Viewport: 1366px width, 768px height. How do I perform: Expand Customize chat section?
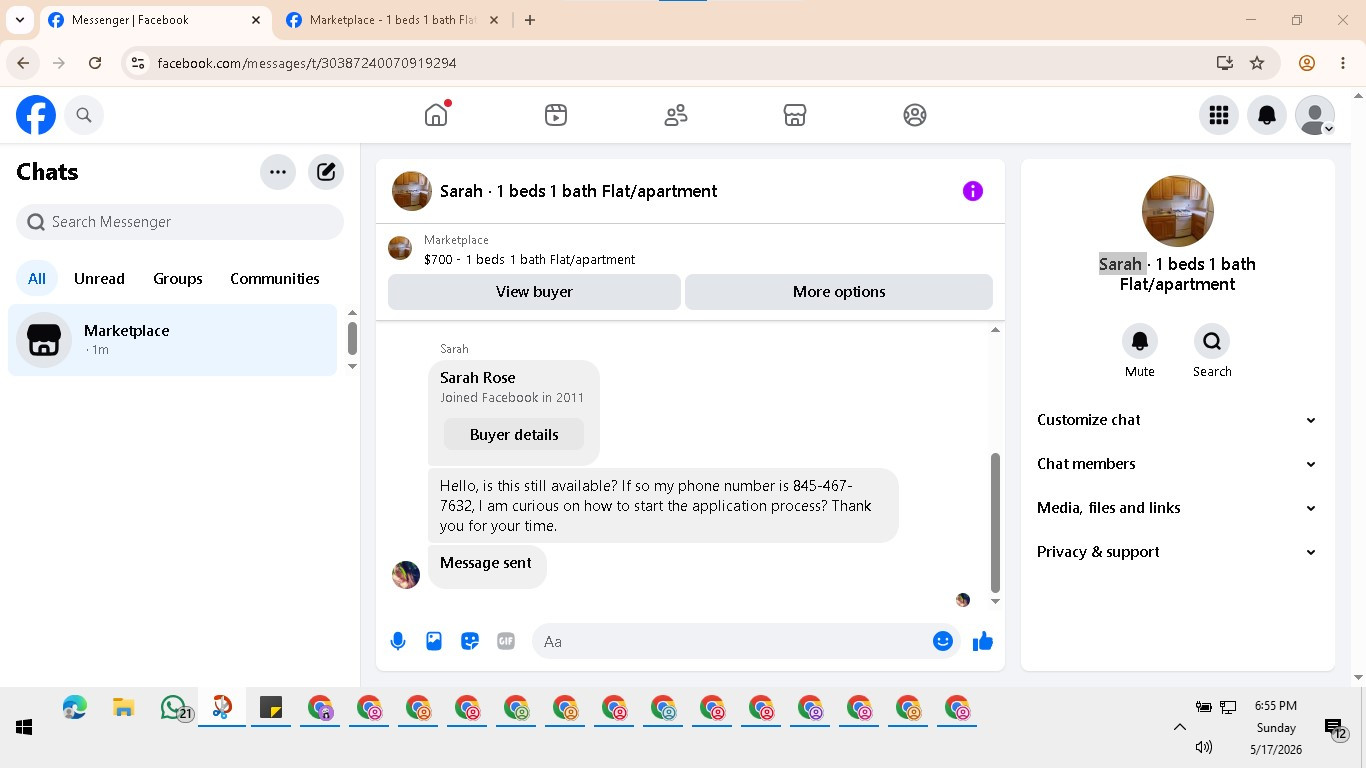[x=1177, y=420]
